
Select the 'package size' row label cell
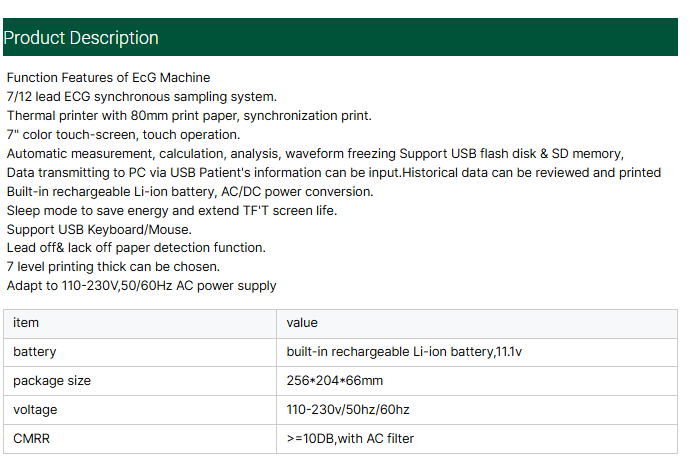click(140, 381)
